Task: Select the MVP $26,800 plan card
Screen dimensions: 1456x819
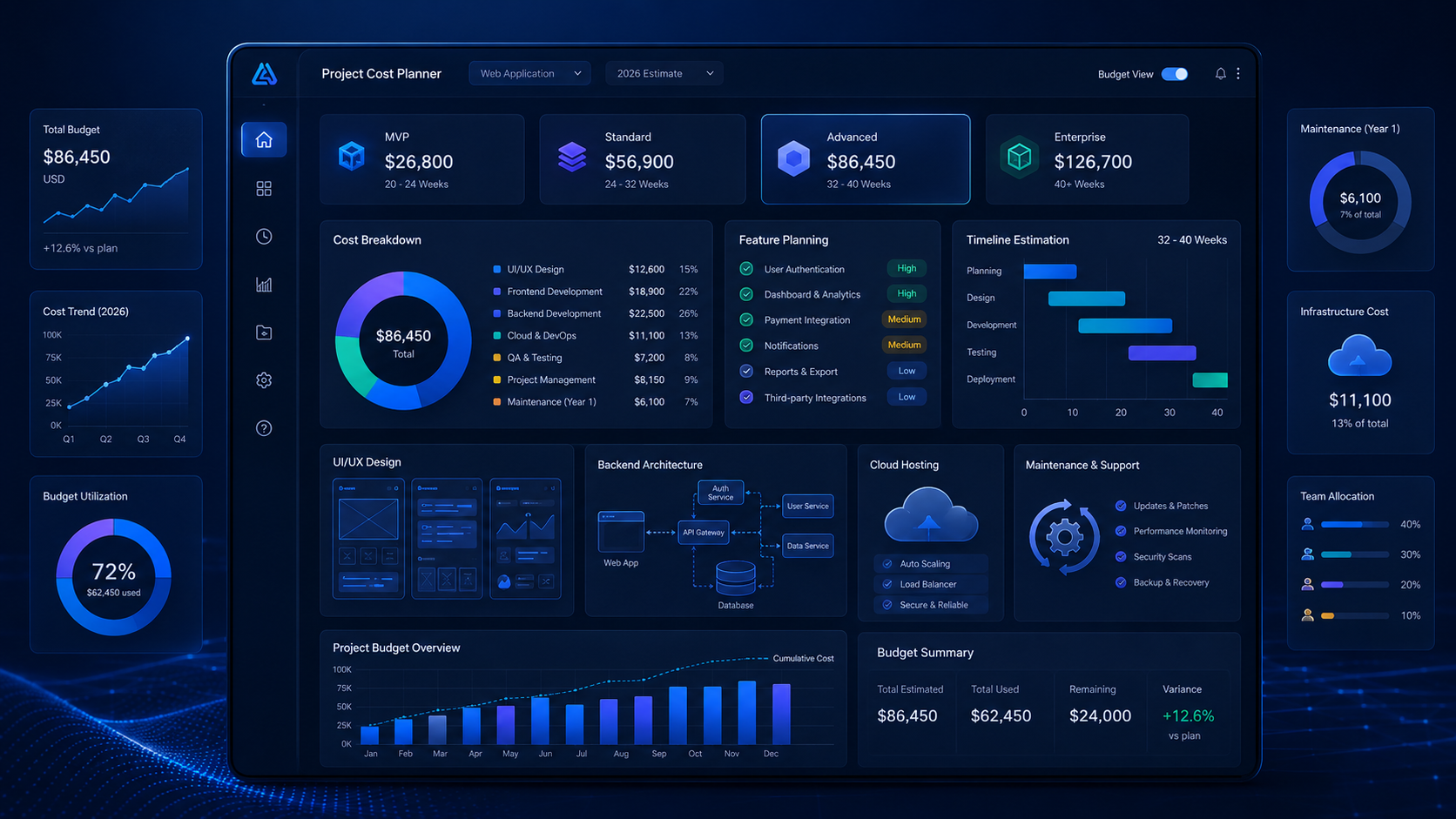Action: tap(422, 159)
